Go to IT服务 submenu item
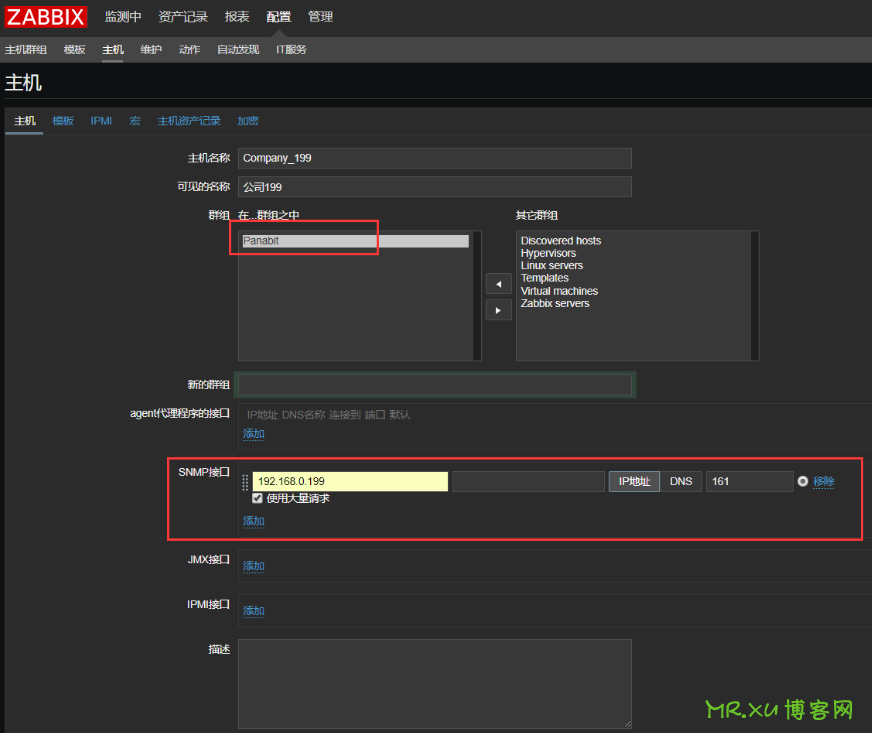Image resolution: width=872 pixels, height=733 pixels. point(291,49)
